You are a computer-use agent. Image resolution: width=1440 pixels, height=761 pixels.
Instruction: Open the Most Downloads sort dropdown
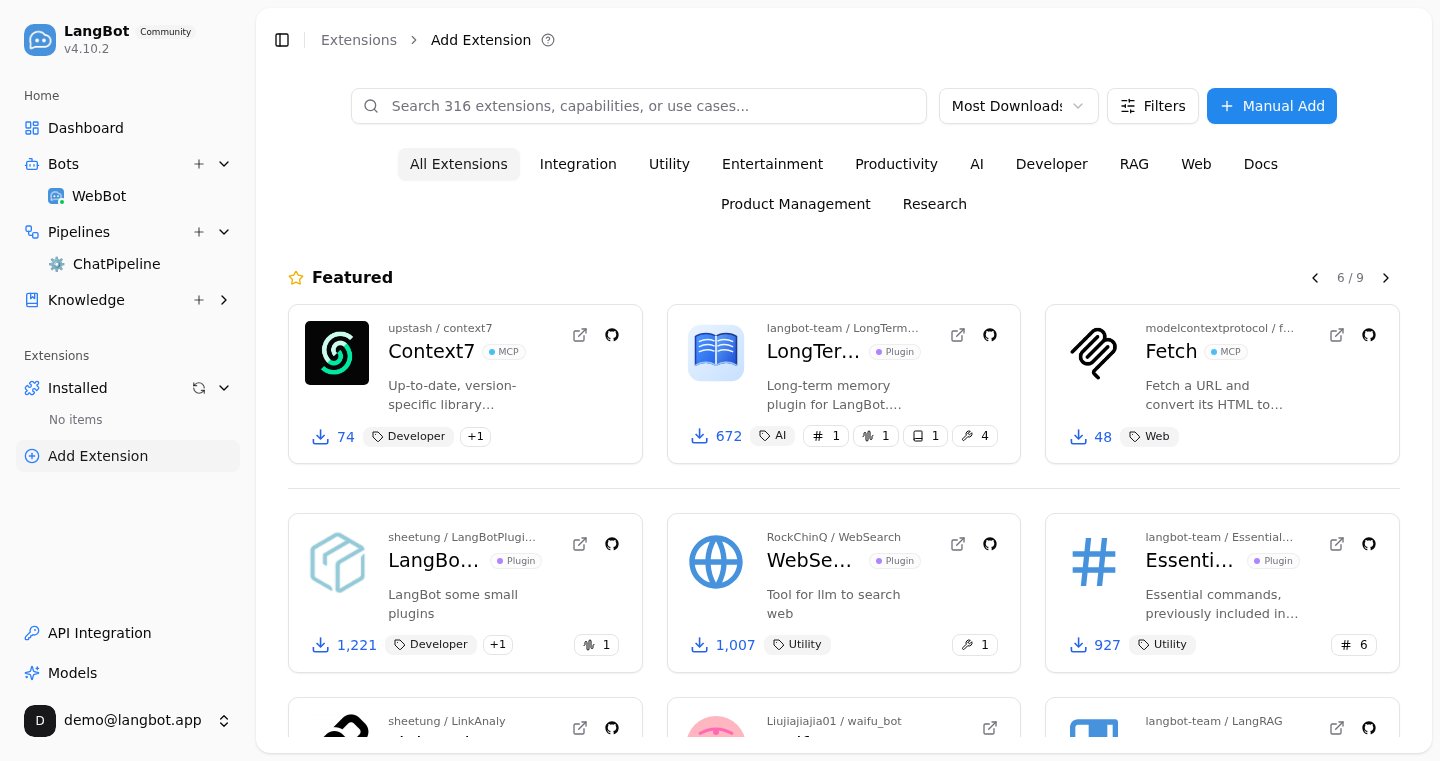1018,106
